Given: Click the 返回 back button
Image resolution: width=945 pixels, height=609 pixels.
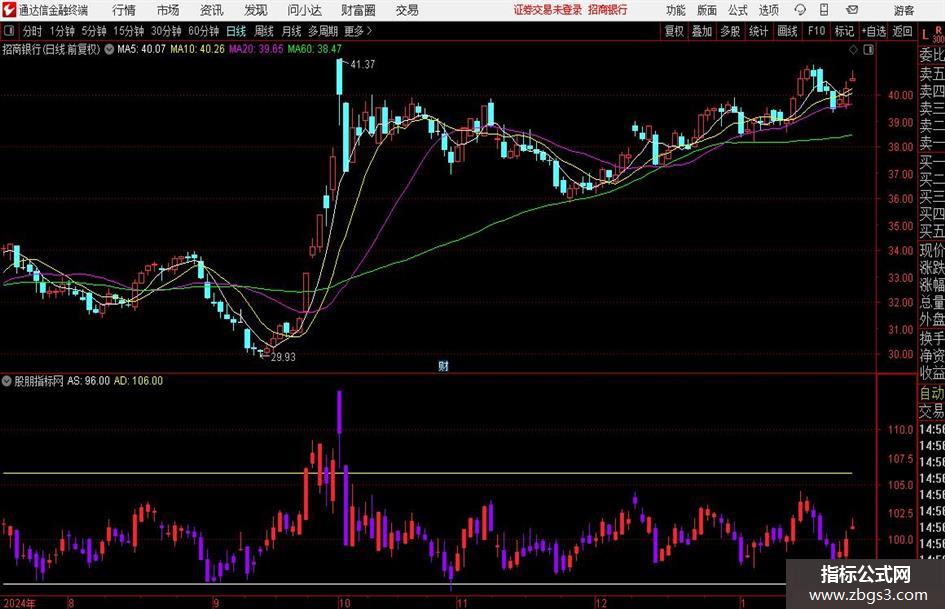Looking at the screenshot, I should [x=902, y=31].
